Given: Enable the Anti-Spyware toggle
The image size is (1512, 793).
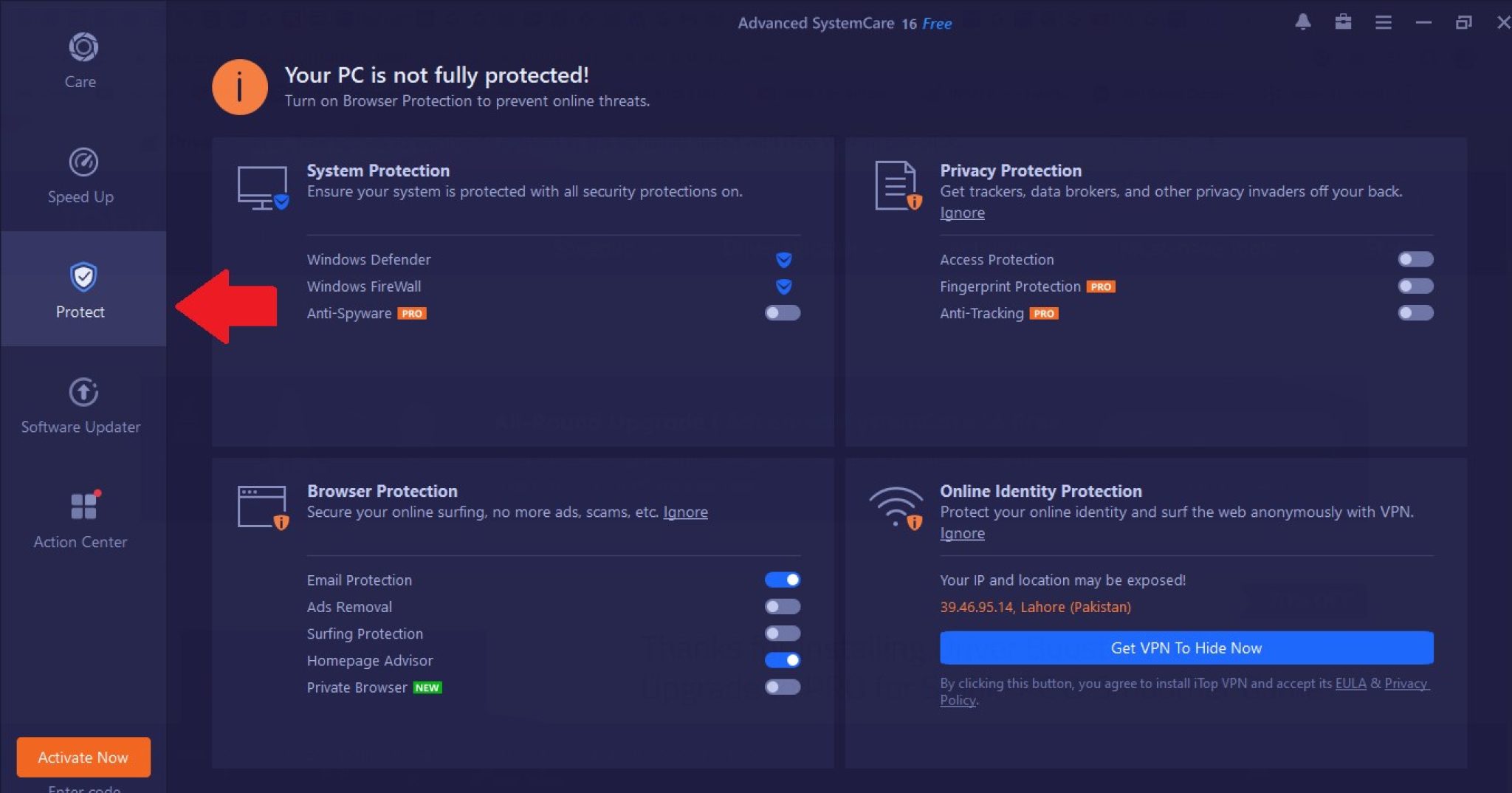Looking at the screenshot, I should click(781, 313).
